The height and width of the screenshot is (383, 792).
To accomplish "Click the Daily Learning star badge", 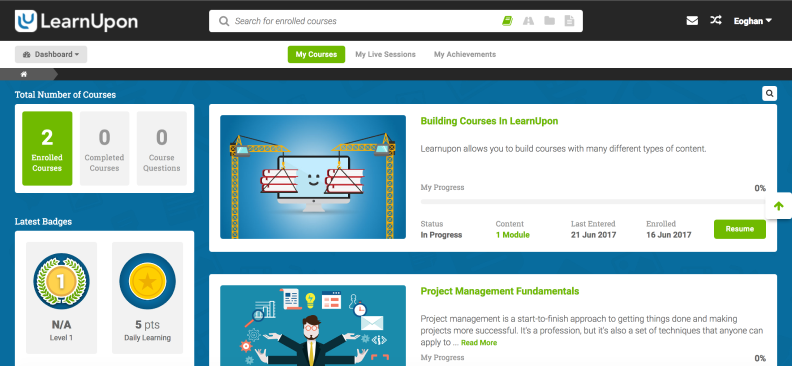I will [147, 281].
